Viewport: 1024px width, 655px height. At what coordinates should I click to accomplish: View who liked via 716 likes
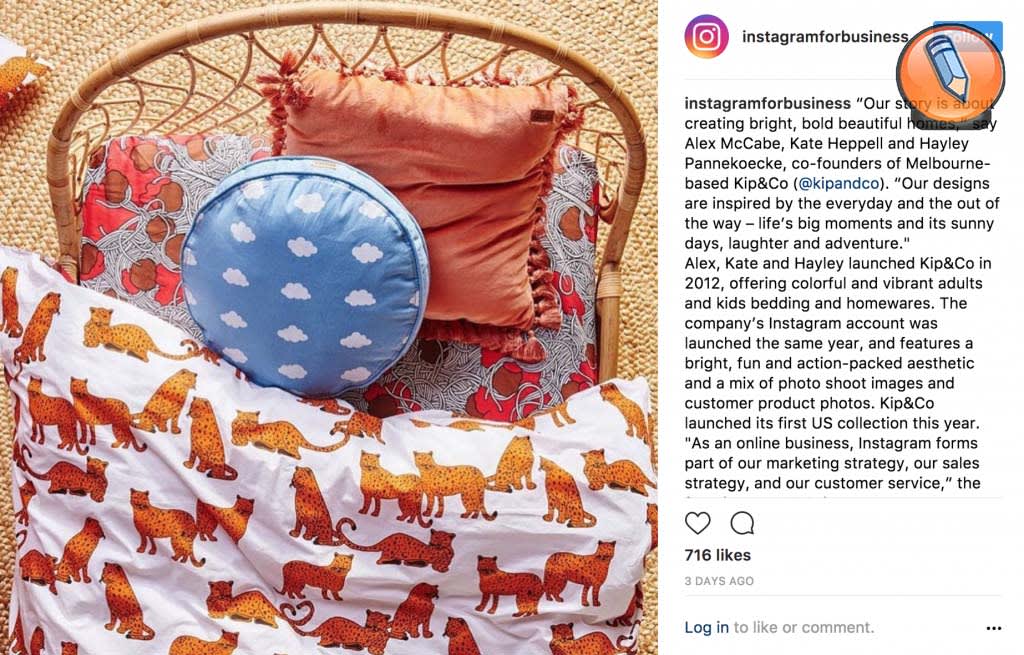[x=718, y=555]
